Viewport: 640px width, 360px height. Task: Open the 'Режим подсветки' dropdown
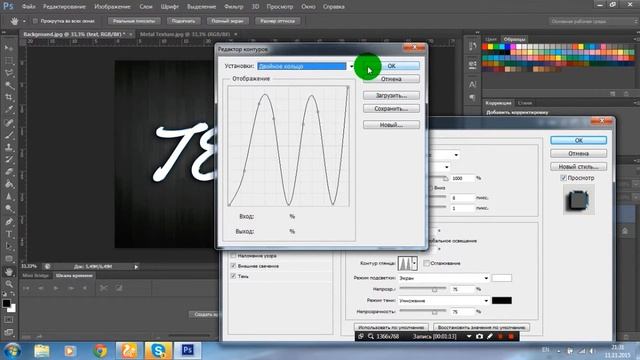coord(486,278)
